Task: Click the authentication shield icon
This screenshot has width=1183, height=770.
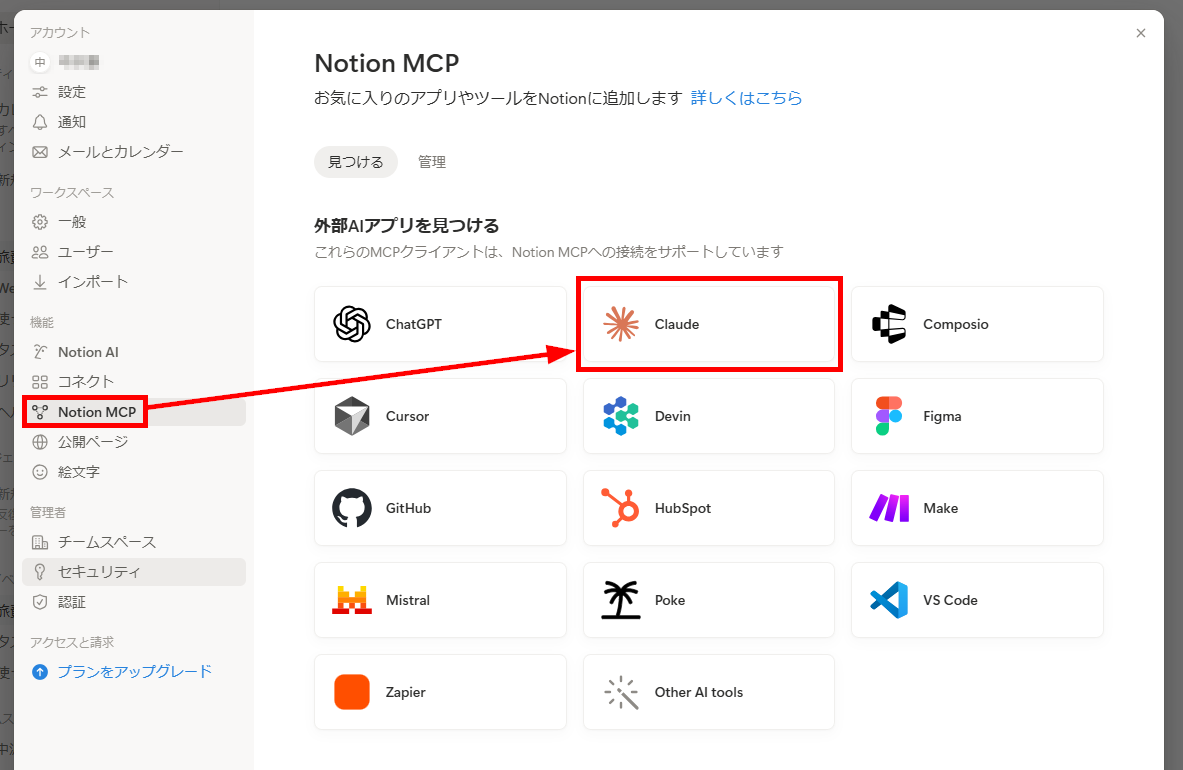Action: coord(40,602)
